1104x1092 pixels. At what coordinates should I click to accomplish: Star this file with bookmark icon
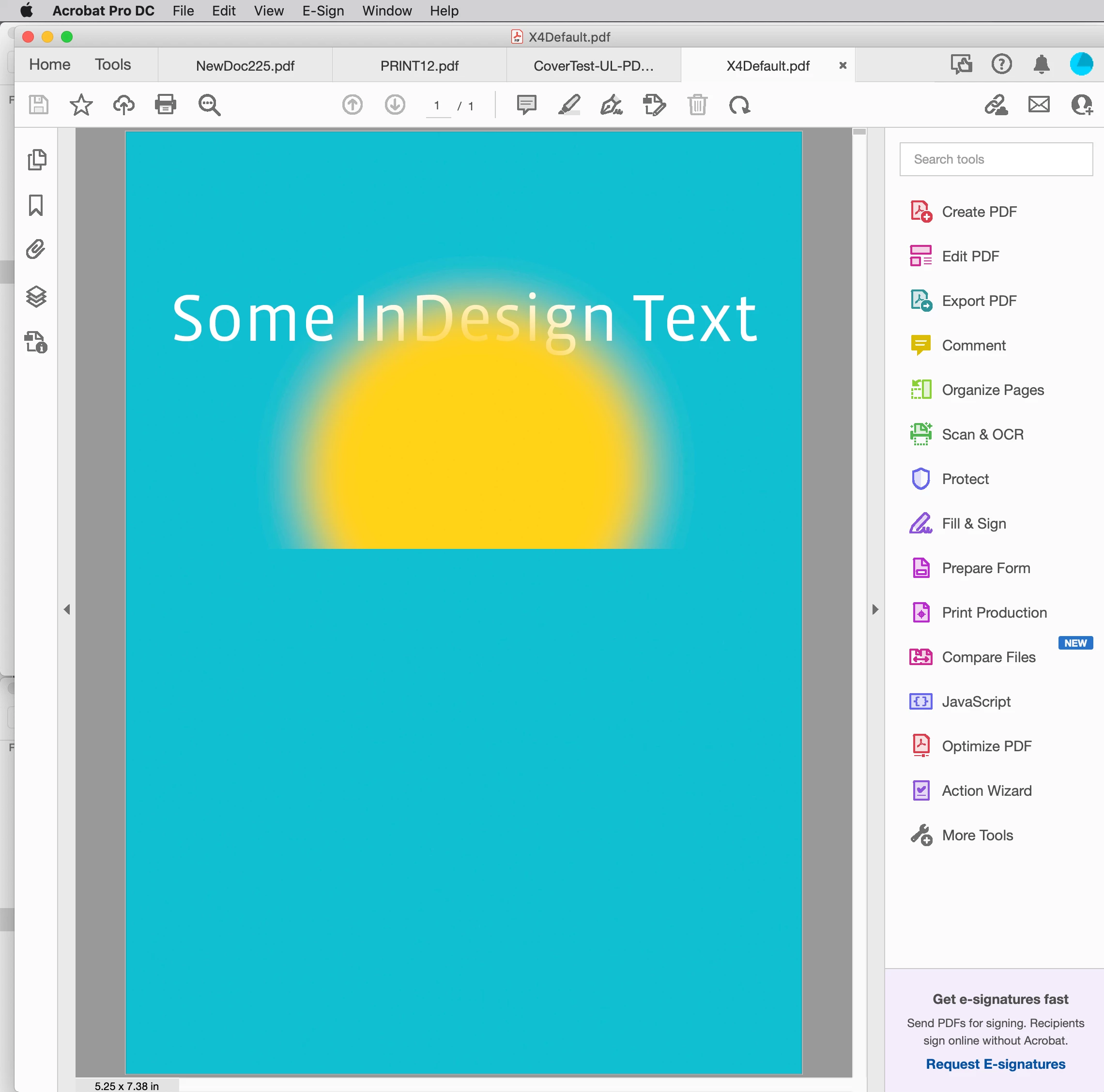point(81,105)
